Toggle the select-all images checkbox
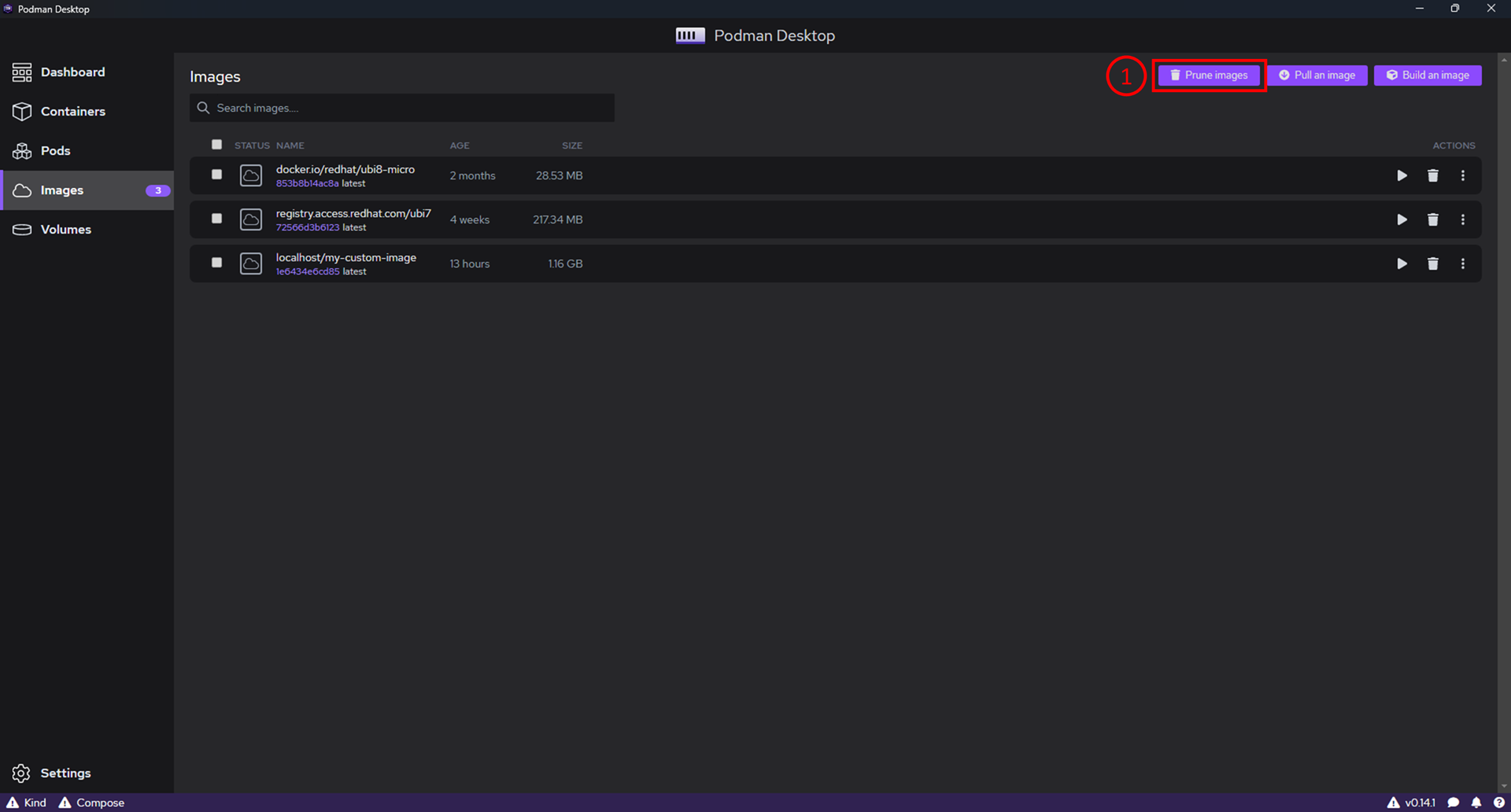1511x812 pixels. tap(216, 145)
